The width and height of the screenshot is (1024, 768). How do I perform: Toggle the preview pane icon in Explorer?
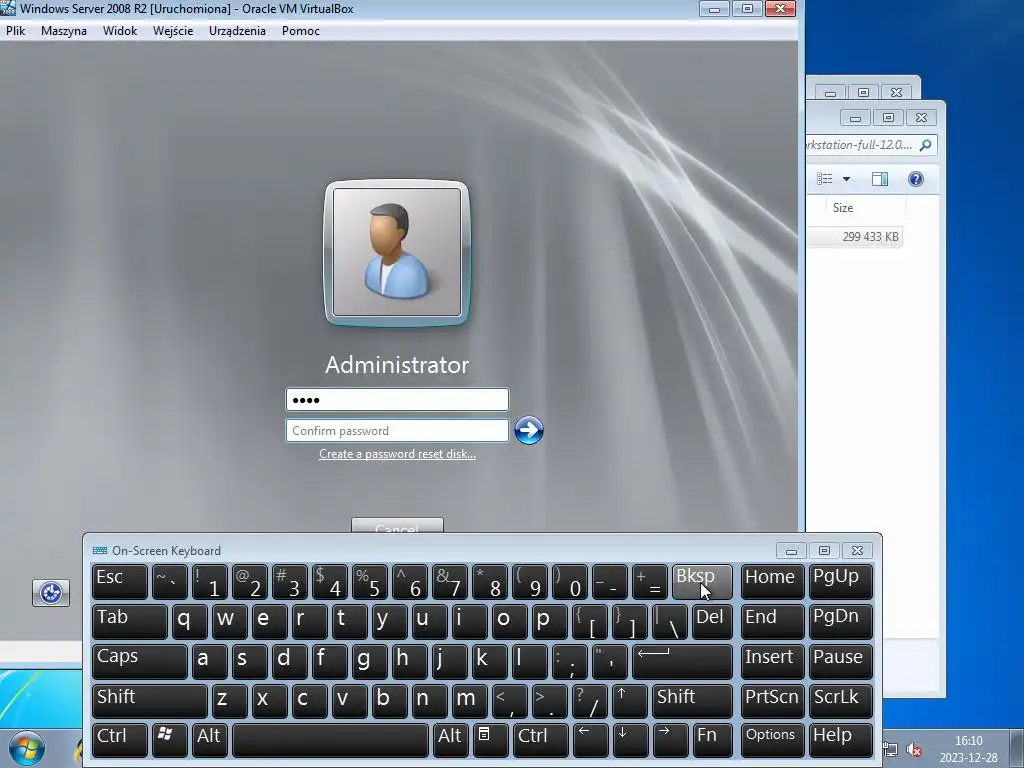(x=880, y=179)
